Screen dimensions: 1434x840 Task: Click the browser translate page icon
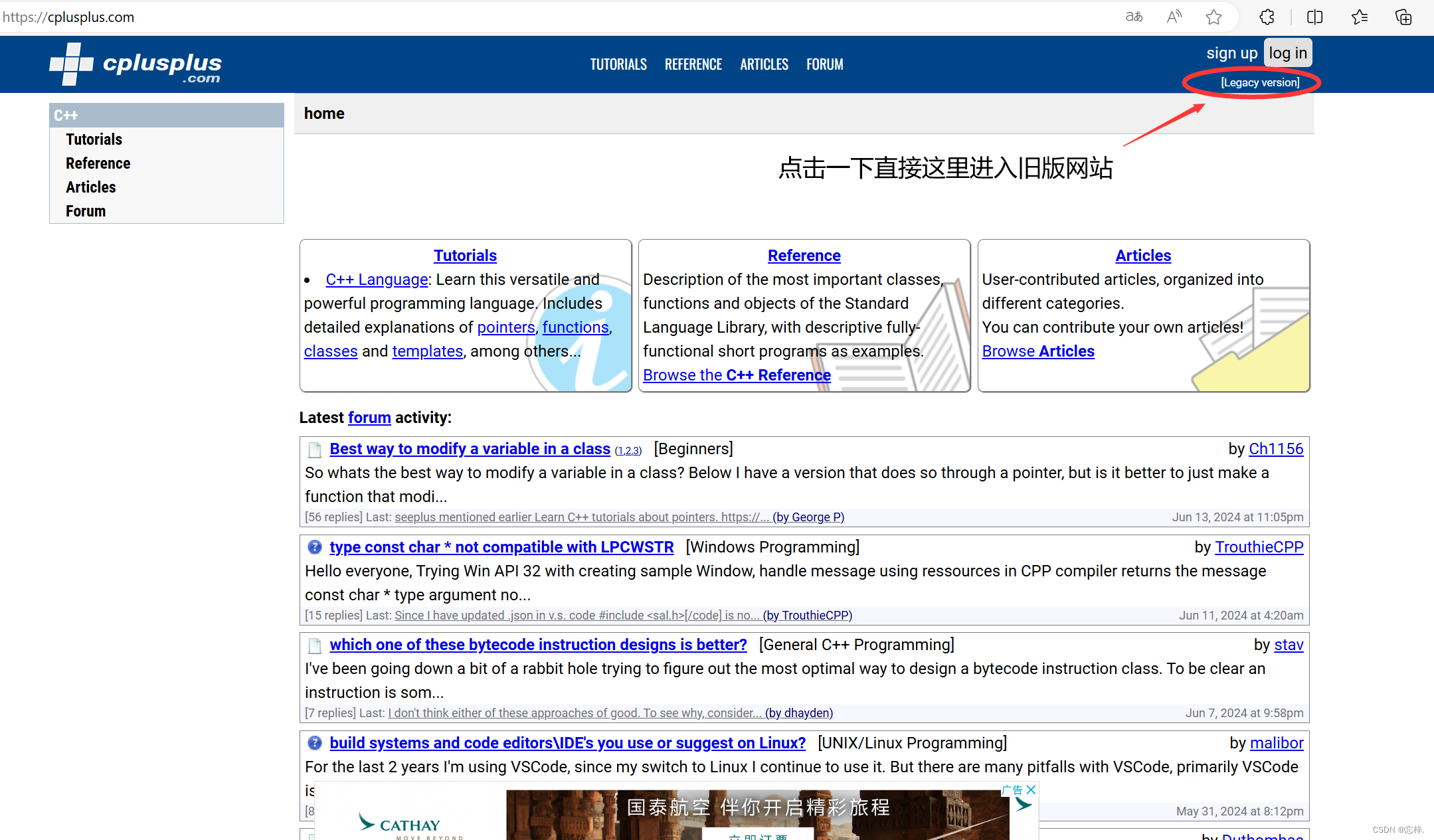(x=1134, y=17)
